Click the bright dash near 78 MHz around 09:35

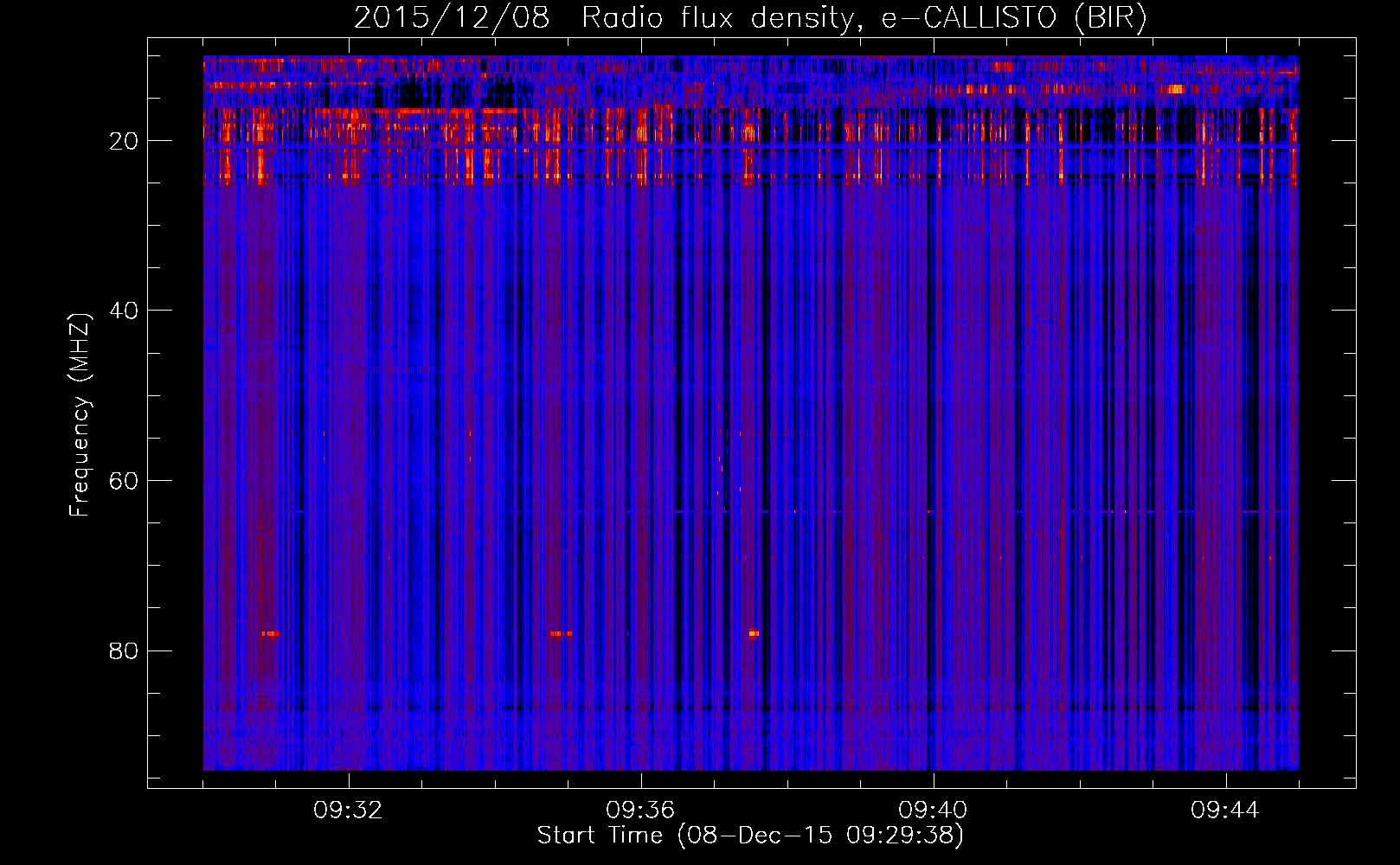pos(561,634)
